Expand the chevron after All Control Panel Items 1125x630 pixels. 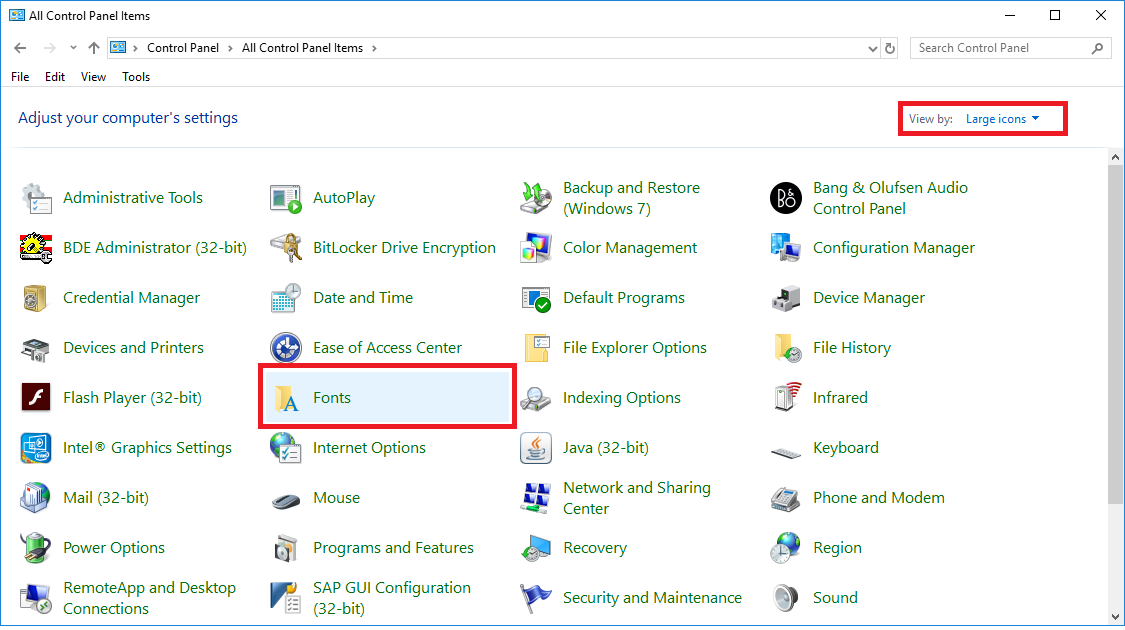pyautogui.click(x=374, y=49)
